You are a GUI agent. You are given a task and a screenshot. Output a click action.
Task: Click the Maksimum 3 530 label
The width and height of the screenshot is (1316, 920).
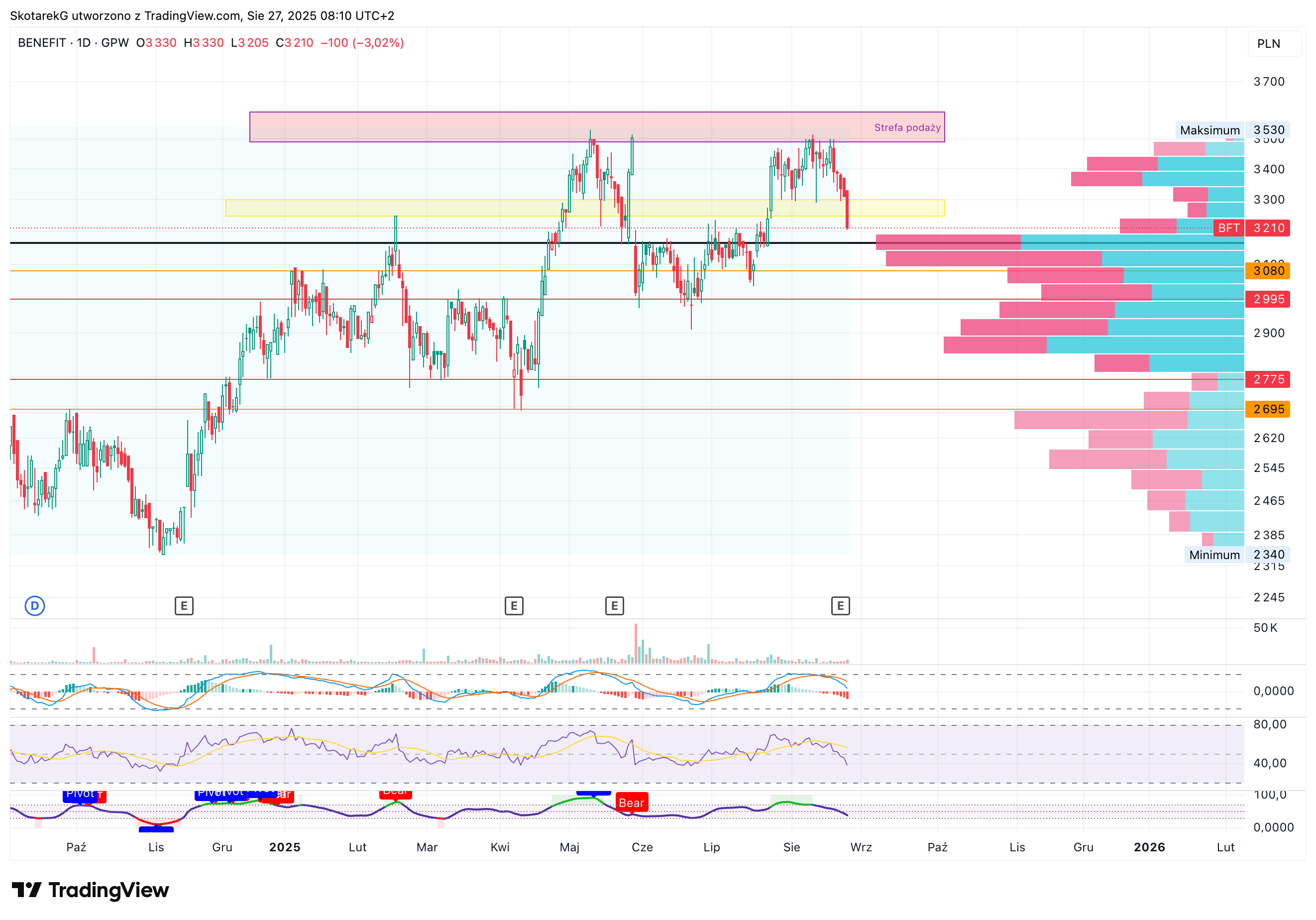[x=1232, y=130]
